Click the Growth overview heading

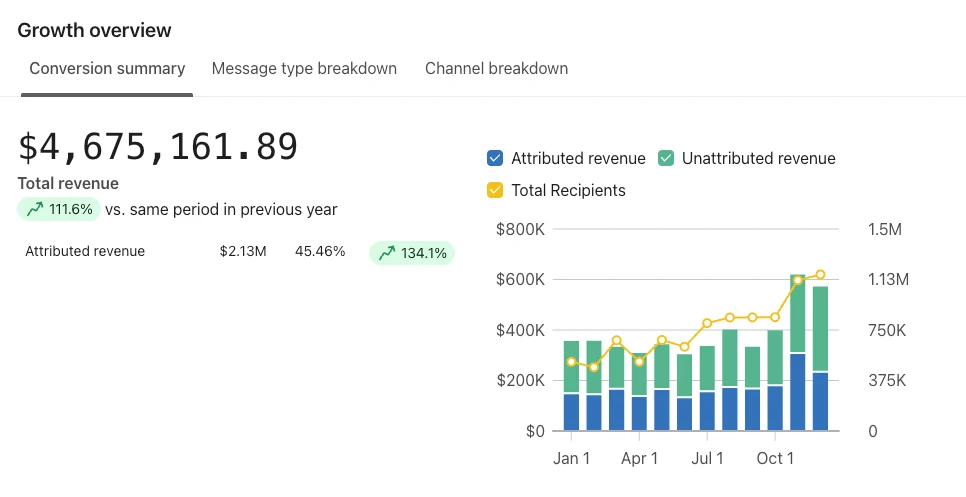(x=94, y=30)
